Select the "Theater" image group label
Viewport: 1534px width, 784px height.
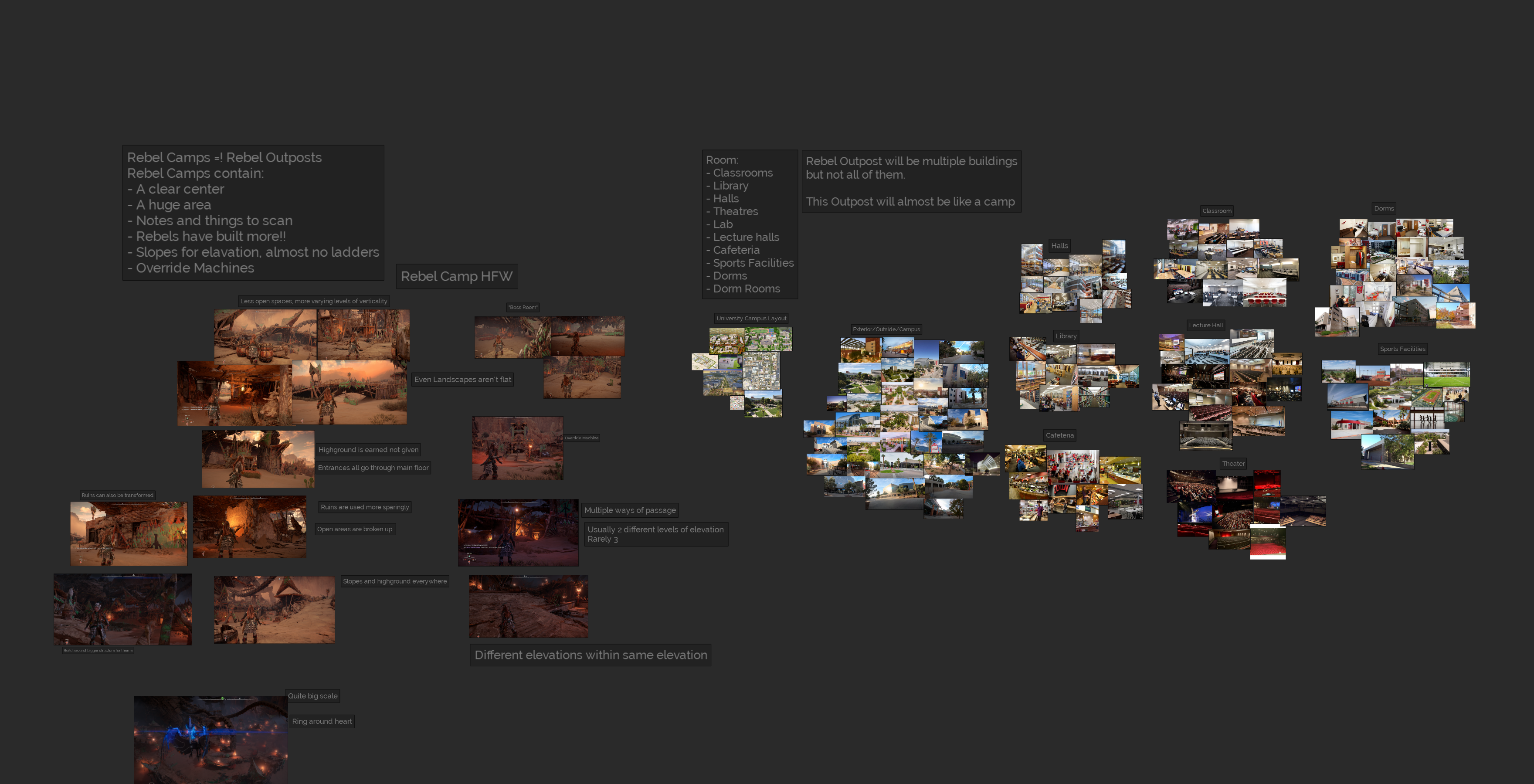[1233, 463]
